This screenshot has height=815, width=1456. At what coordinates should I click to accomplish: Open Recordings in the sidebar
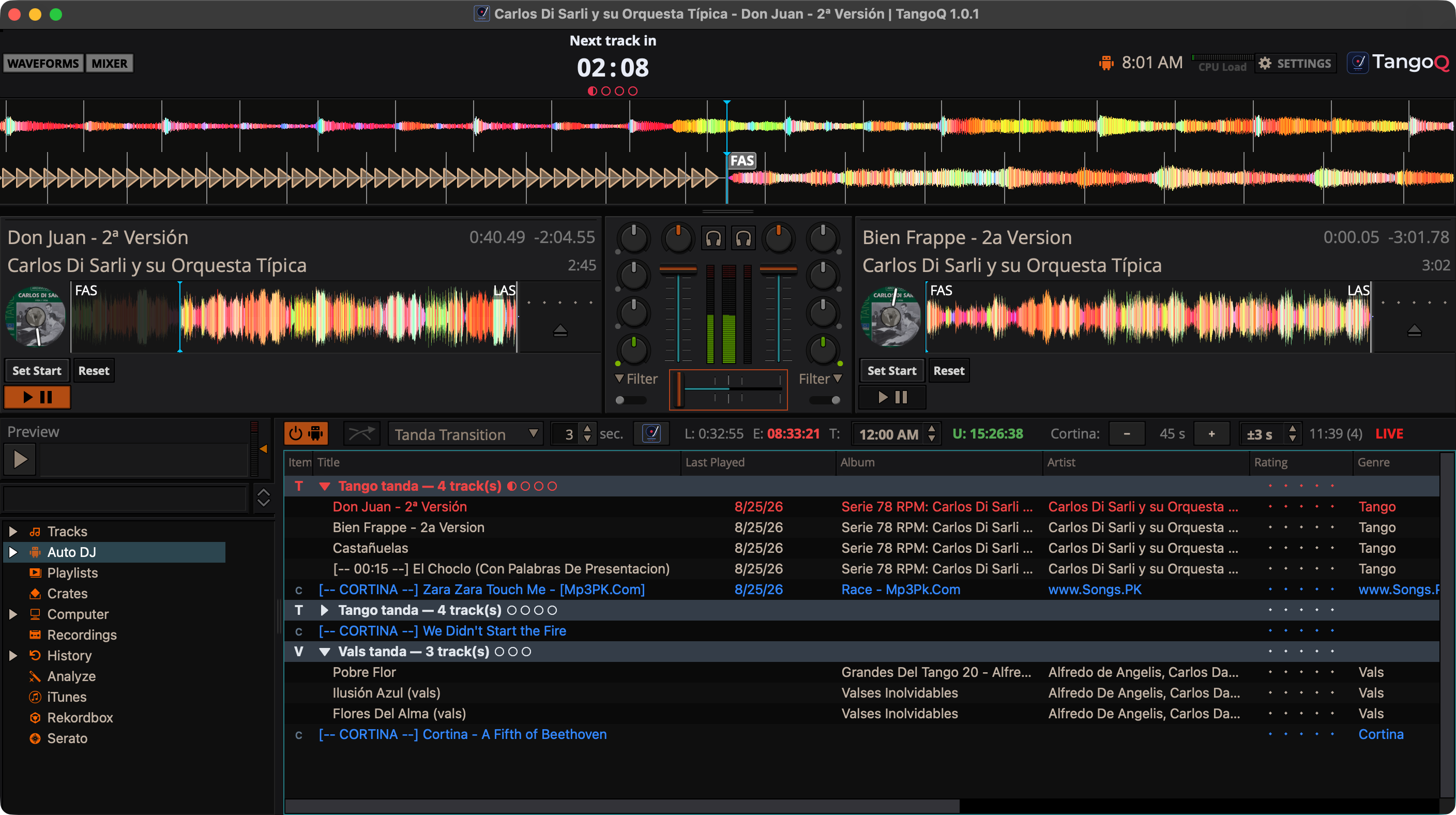pyautogui.click(x=82, y=635)
